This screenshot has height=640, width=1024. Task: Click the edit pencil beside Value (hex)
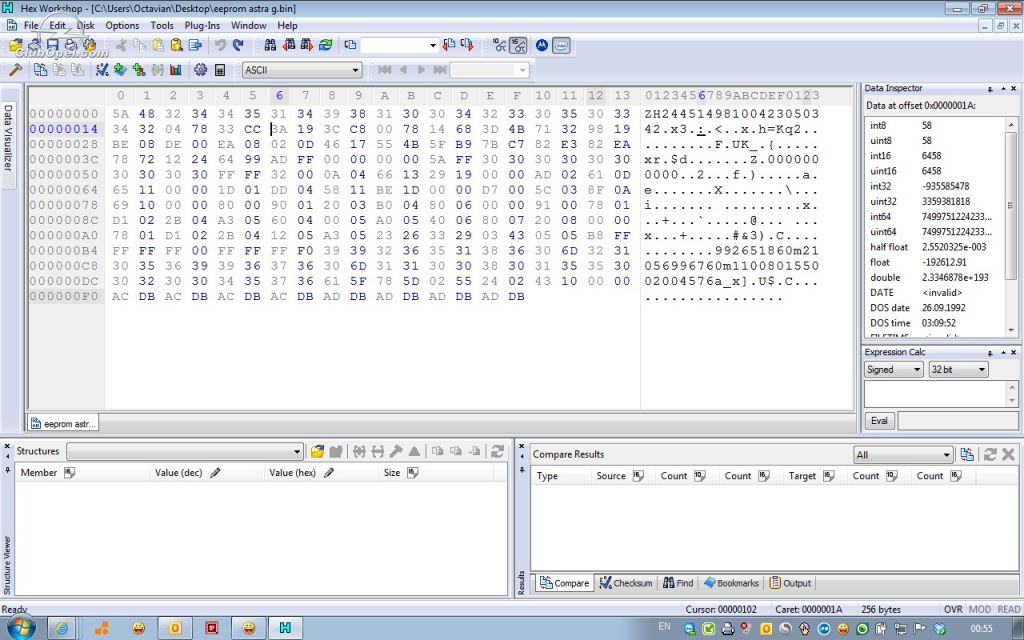click(x=329, y=472)
